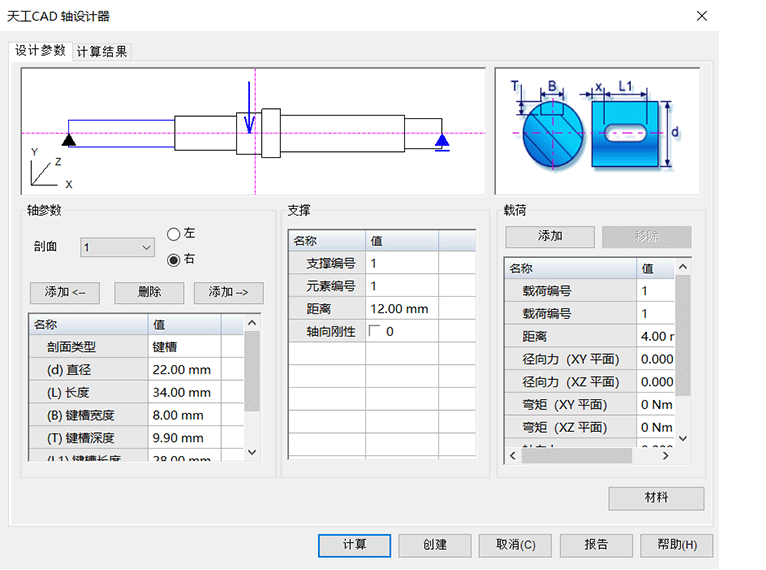Click scroll-up arrow of 轴参数 table
Image resolution: width=766 pixels, height=570 pixels.
pos(252,323)
